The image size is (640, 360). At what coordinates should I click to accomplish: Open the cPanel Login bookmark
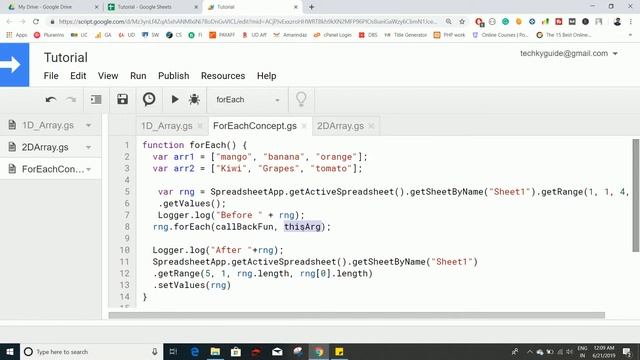tap(333, 35)
